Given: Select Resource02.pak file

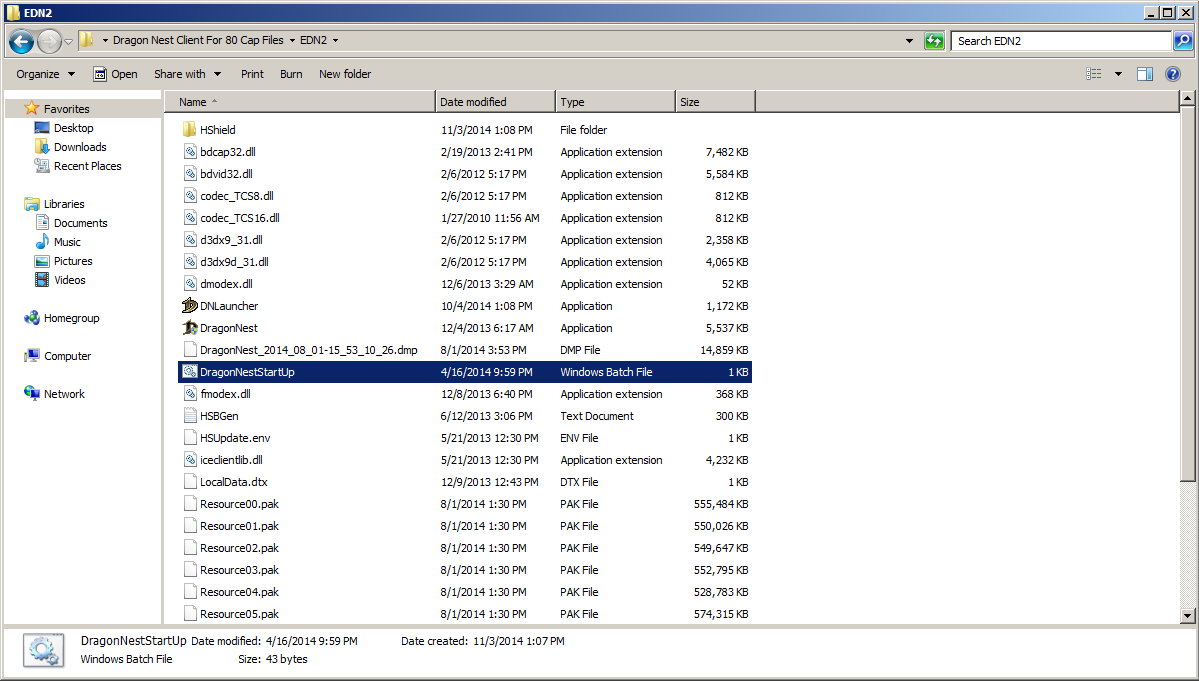Looking at the screenshot, I should 239,548.
